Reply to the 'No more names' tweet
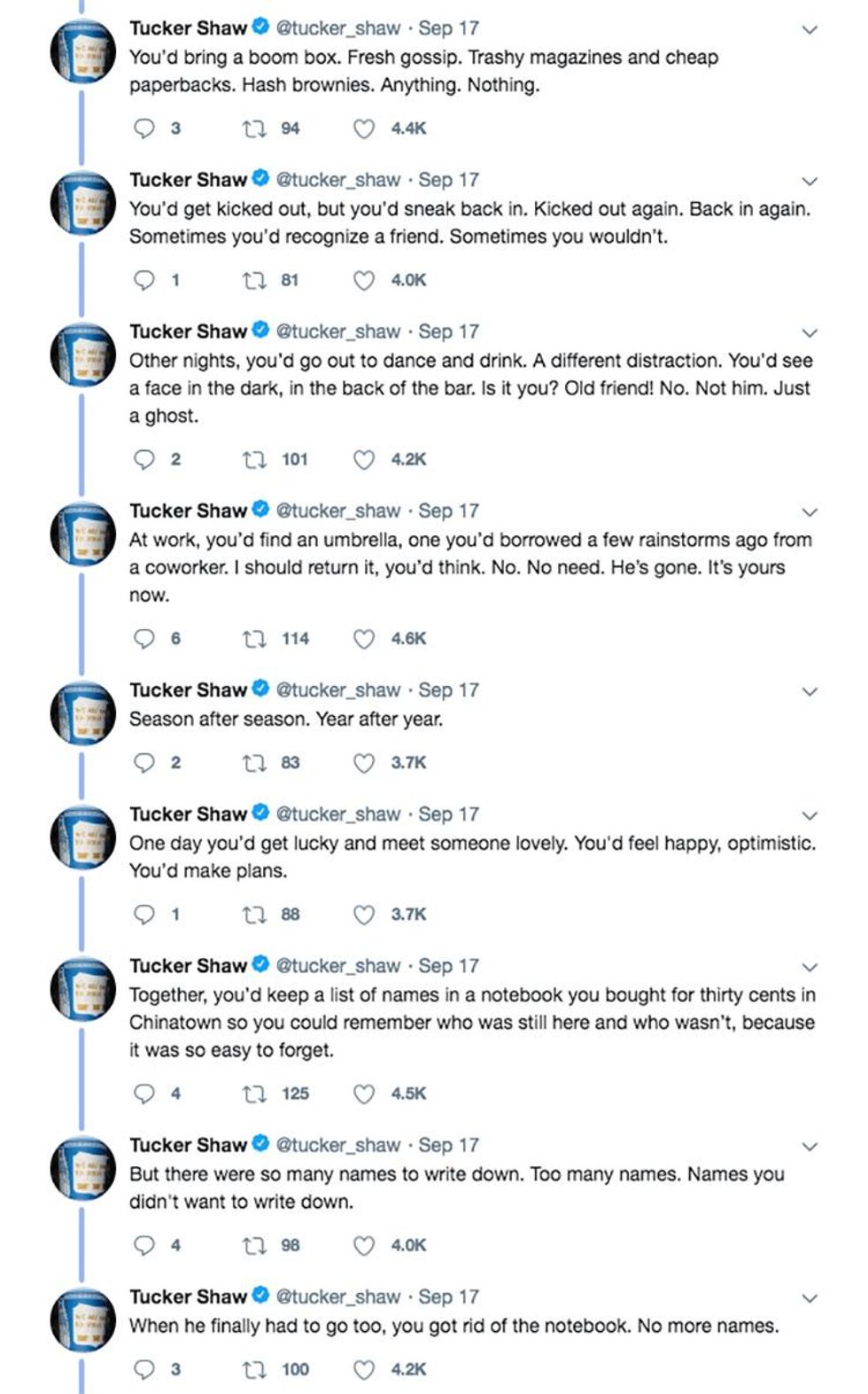Screen dimensions: 868x1394 (x=143, y=1369)
